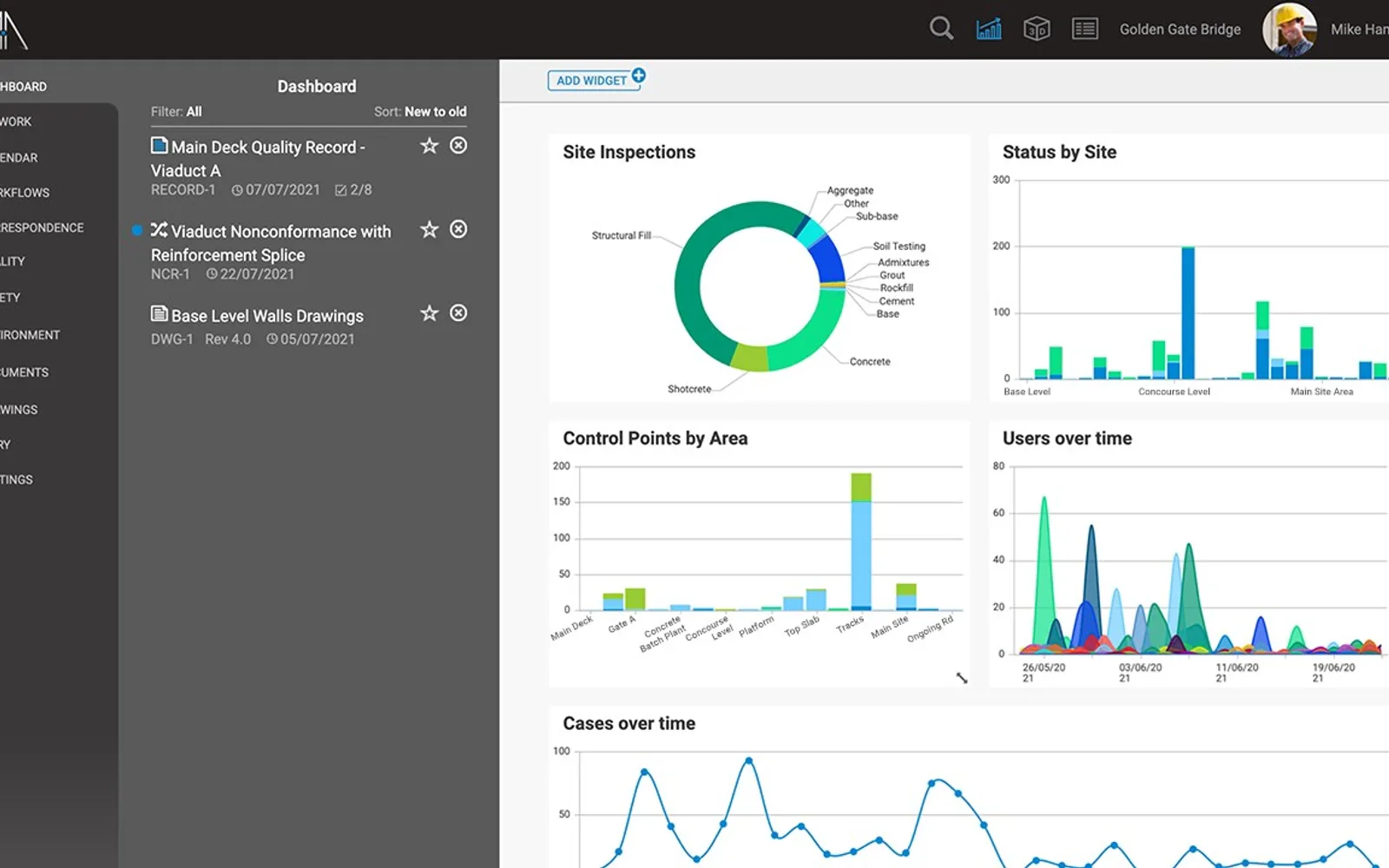Open the Golden Gate Bridge project selector
This screenshot has height=868, width=1389.
1180,30
